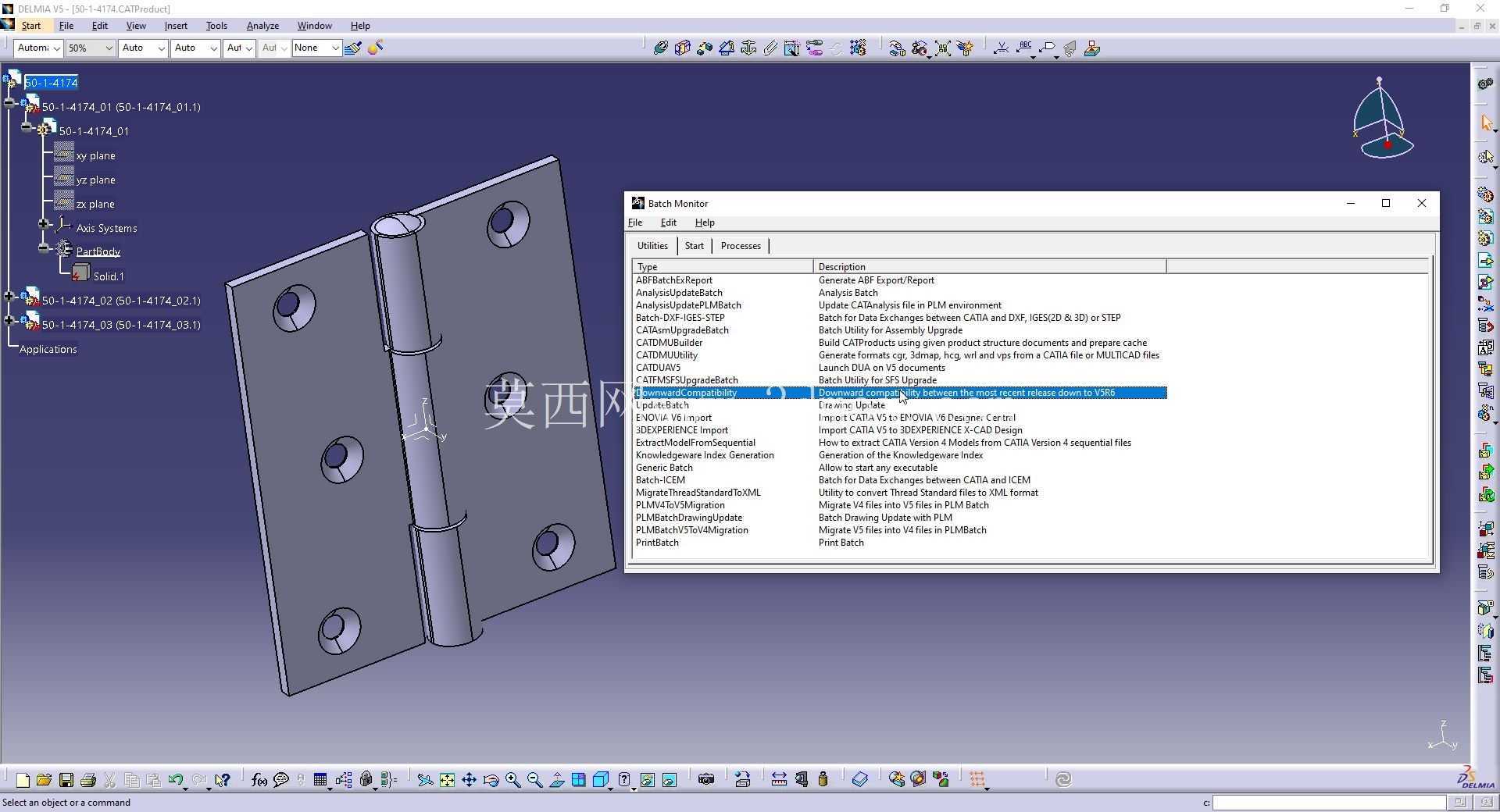Image resolution: width=1500 pixels, height=812 pixels.
Task: Click the Text with Leader ABC icon
Action: tap(1025, 48)
